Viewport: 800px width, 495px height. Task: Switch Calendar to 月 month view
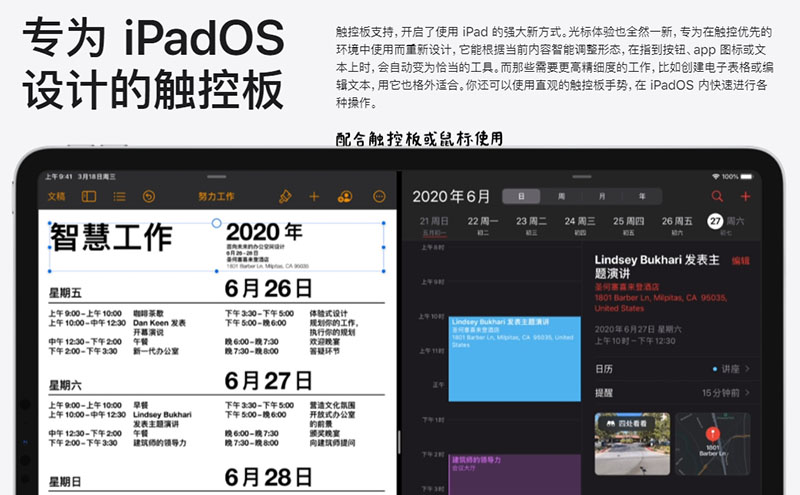pyautogui.click(x=602, y=196)
